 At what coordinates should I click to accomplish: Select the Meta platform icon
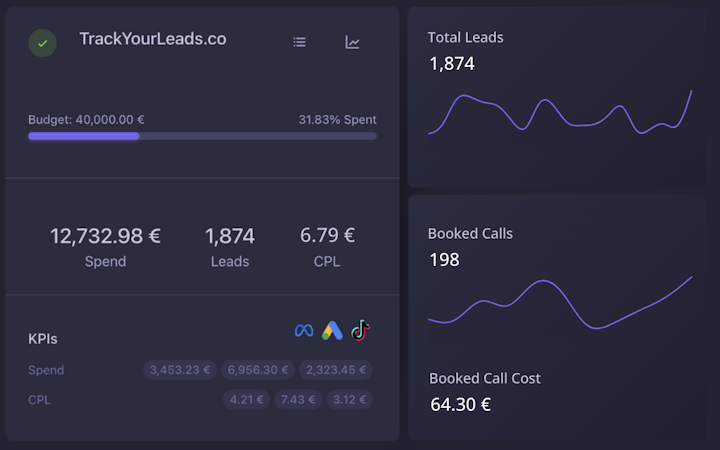tap(304, 330)
